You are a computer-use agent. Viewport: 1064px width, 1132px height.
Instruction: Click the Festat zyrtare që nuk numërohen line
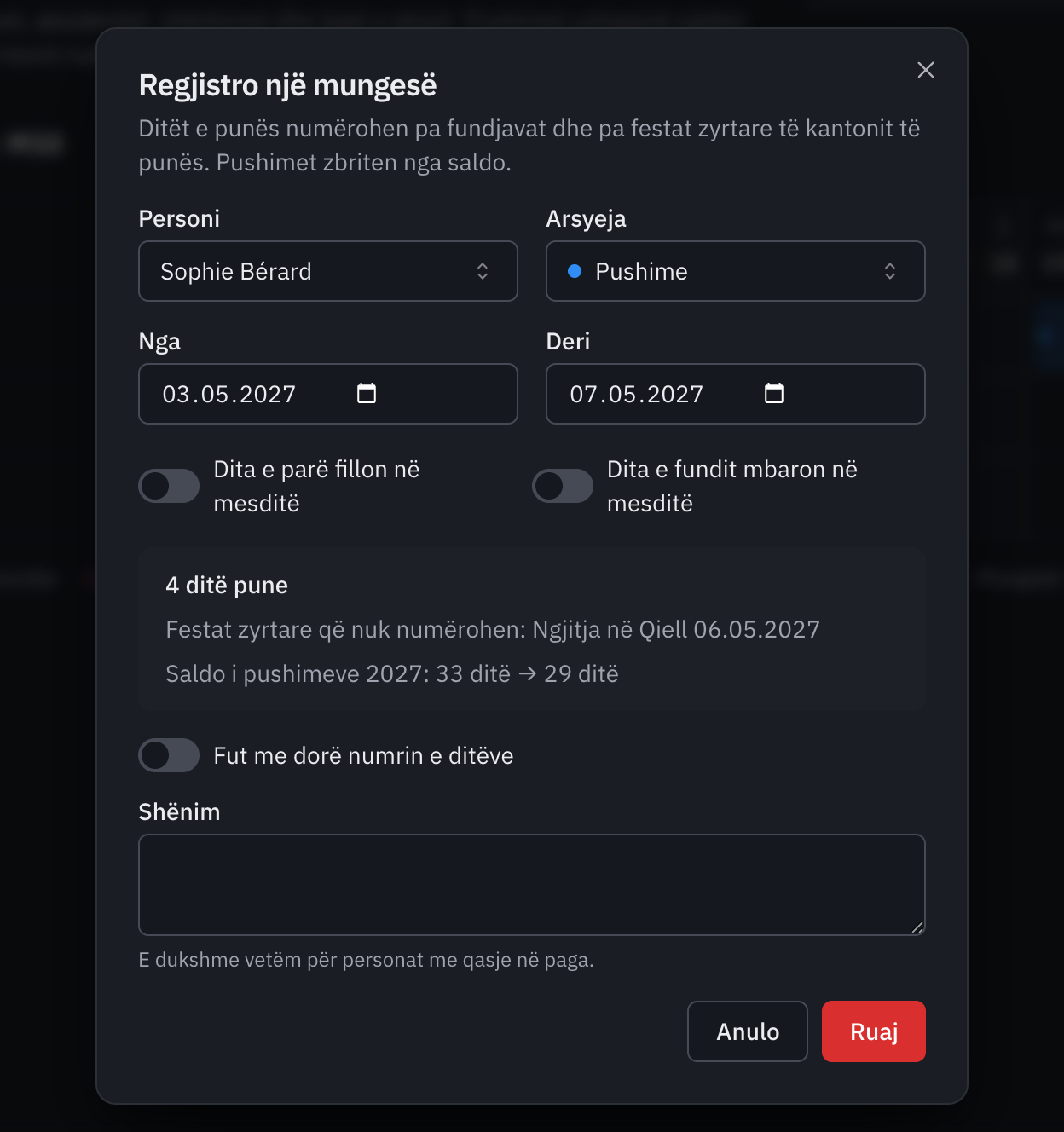[493, 630]
